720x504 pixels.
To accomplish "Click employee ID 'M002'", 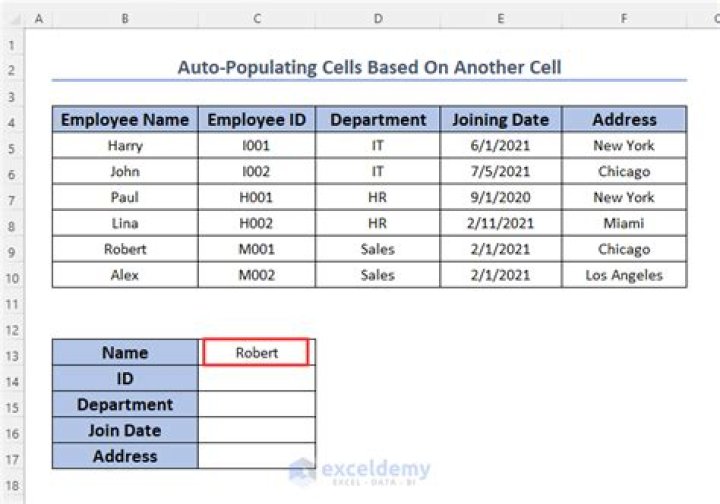I will (x=257, y=275).
